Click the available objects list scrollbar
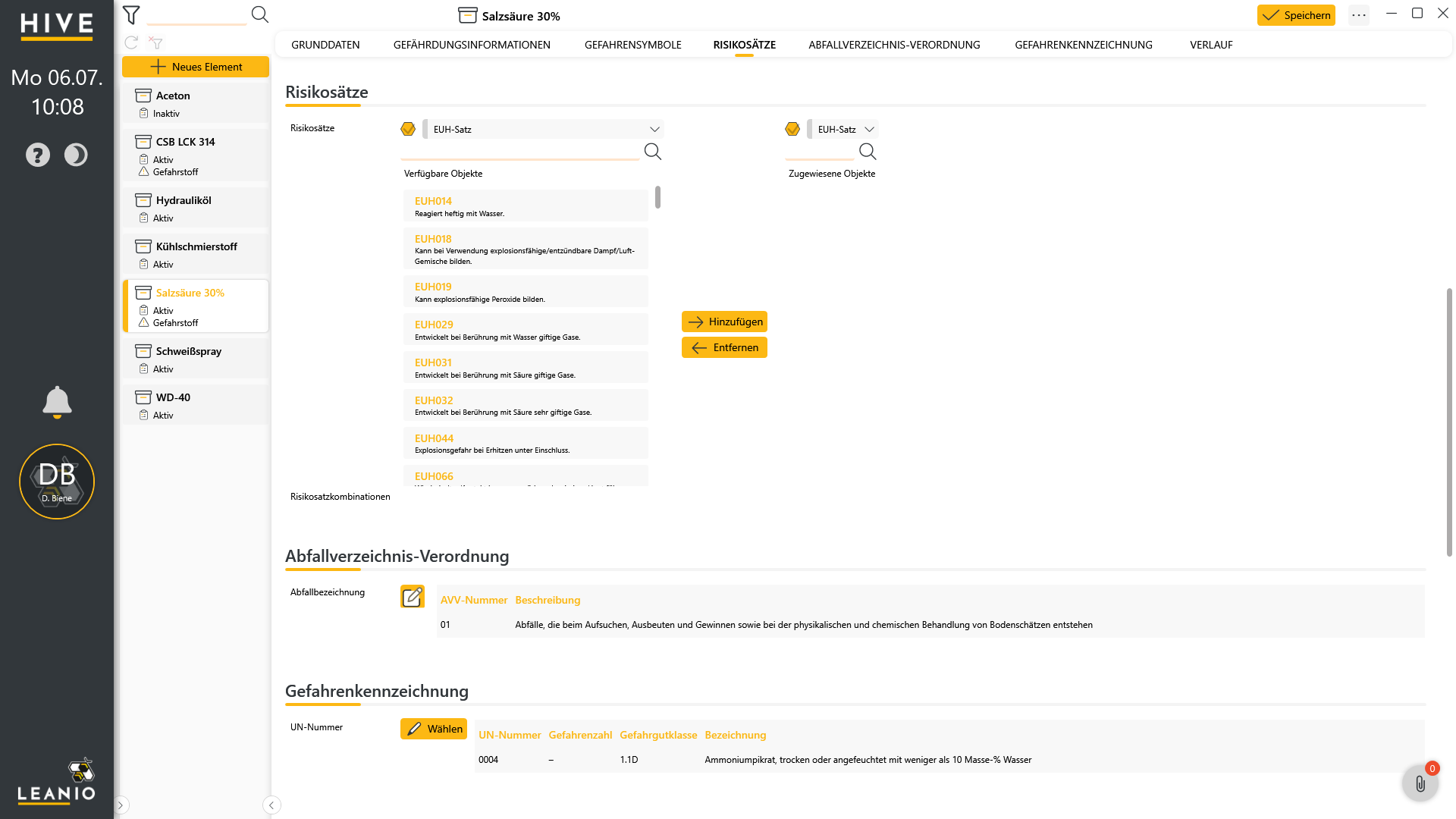 pyautogui.click(x=657, y=197)
